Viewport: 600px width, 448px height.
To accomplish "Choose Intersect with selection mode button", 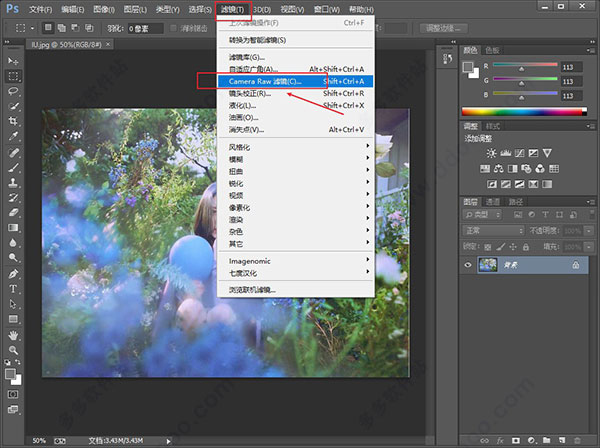I will pos(89,28).
